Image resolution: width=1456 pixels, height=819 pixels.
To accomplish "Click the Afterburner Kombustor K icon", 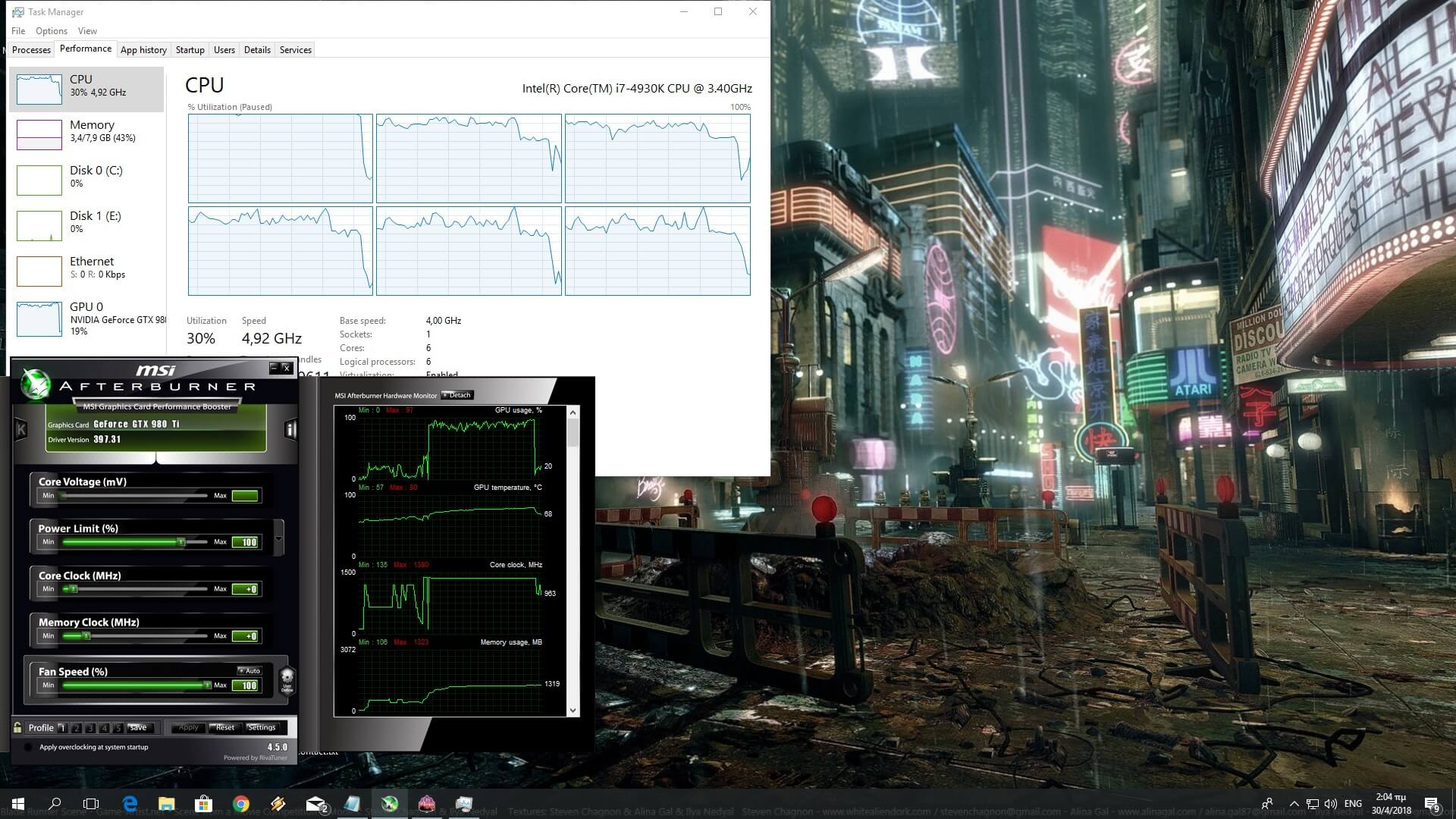I will click(x=21, y=430).
